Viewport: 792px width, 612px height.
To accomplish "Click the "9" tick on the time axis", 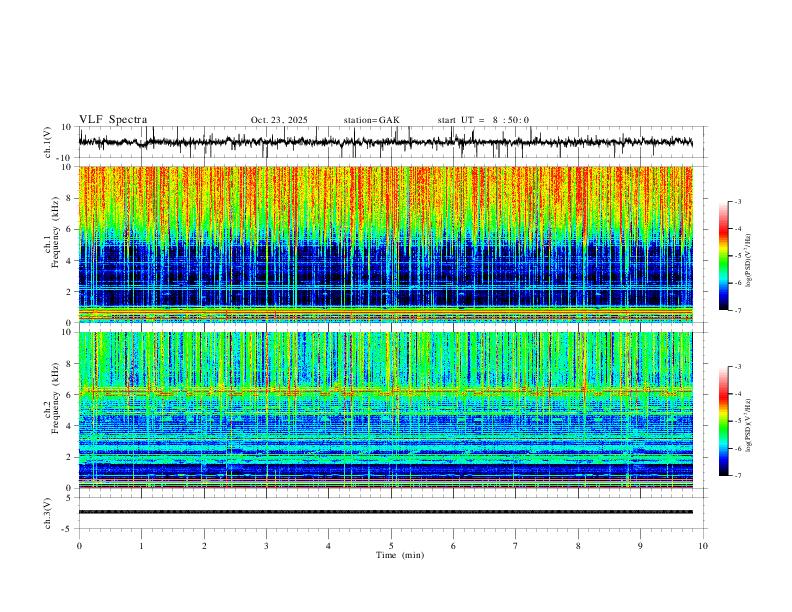I will pyautogui.click(x=640, y=546).
